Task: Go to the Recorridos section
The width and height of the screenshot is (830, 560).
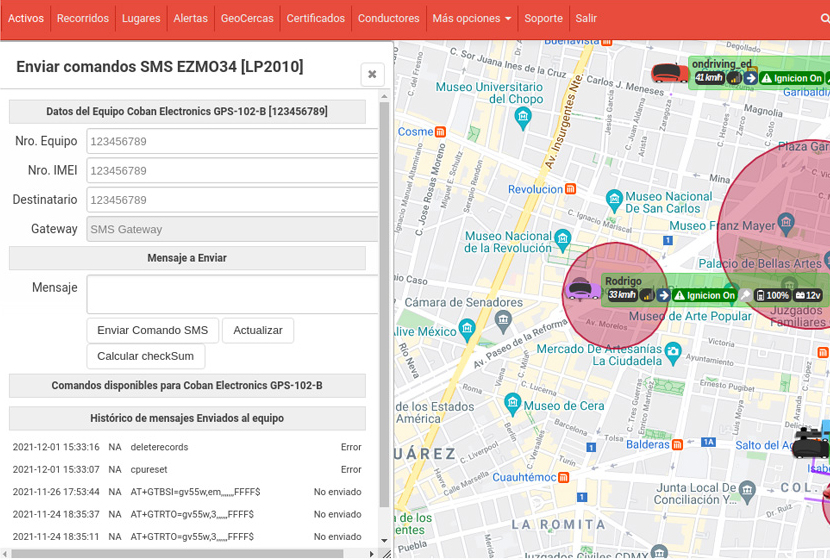Action: coord(83,19)
